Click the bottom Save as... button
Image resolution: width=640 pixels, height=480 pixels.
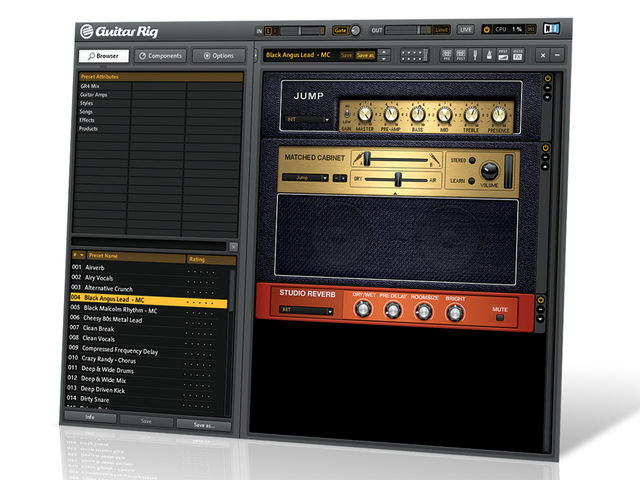point(204,425)
